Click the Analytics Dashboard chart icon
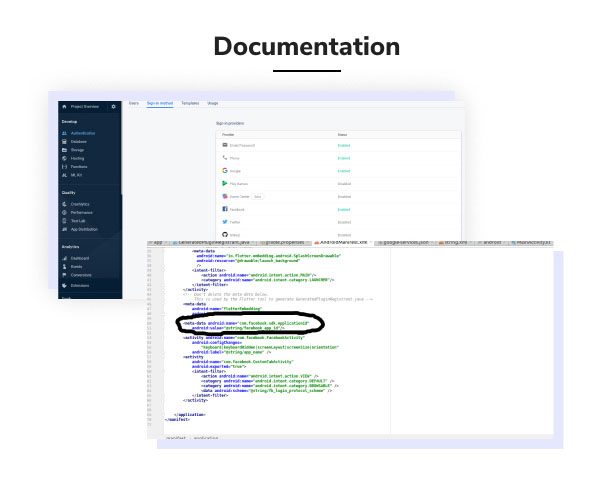The height and width of the screenshot is (494, 616). click(64, 258)
